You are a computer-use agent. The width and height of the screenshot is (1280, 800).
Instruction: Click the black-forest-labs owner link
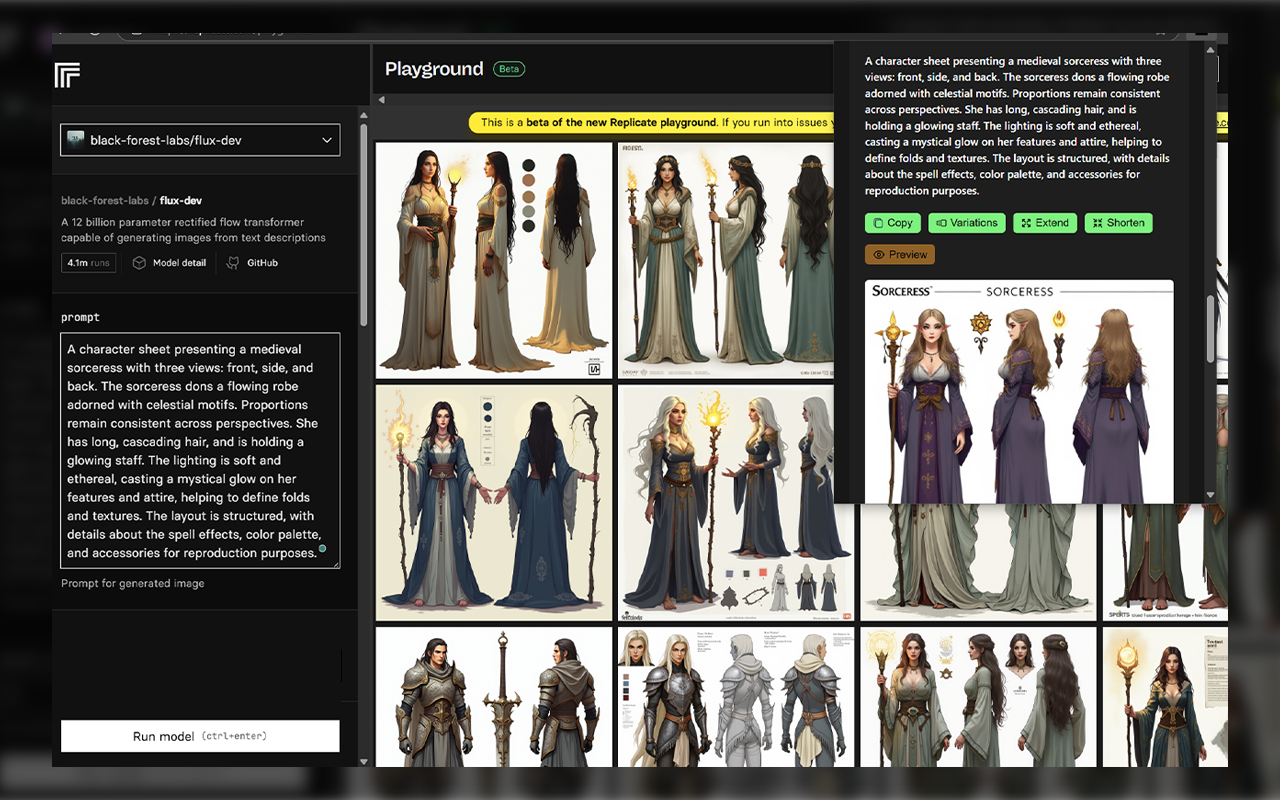coord(105,201)
